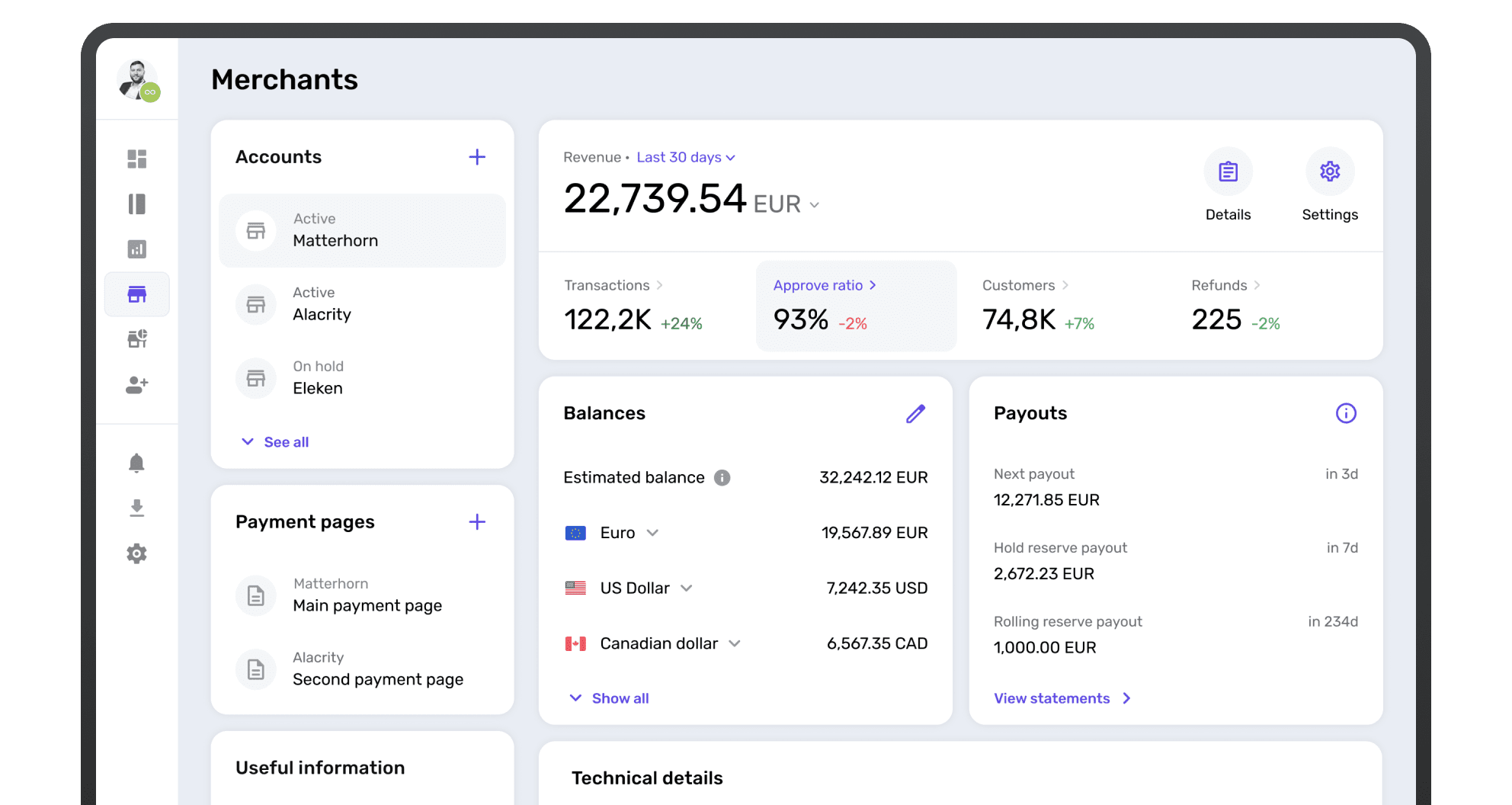1512x805 pixels.
Task: Open notifications from the bell icon
Action: click(x=137, y=463)
